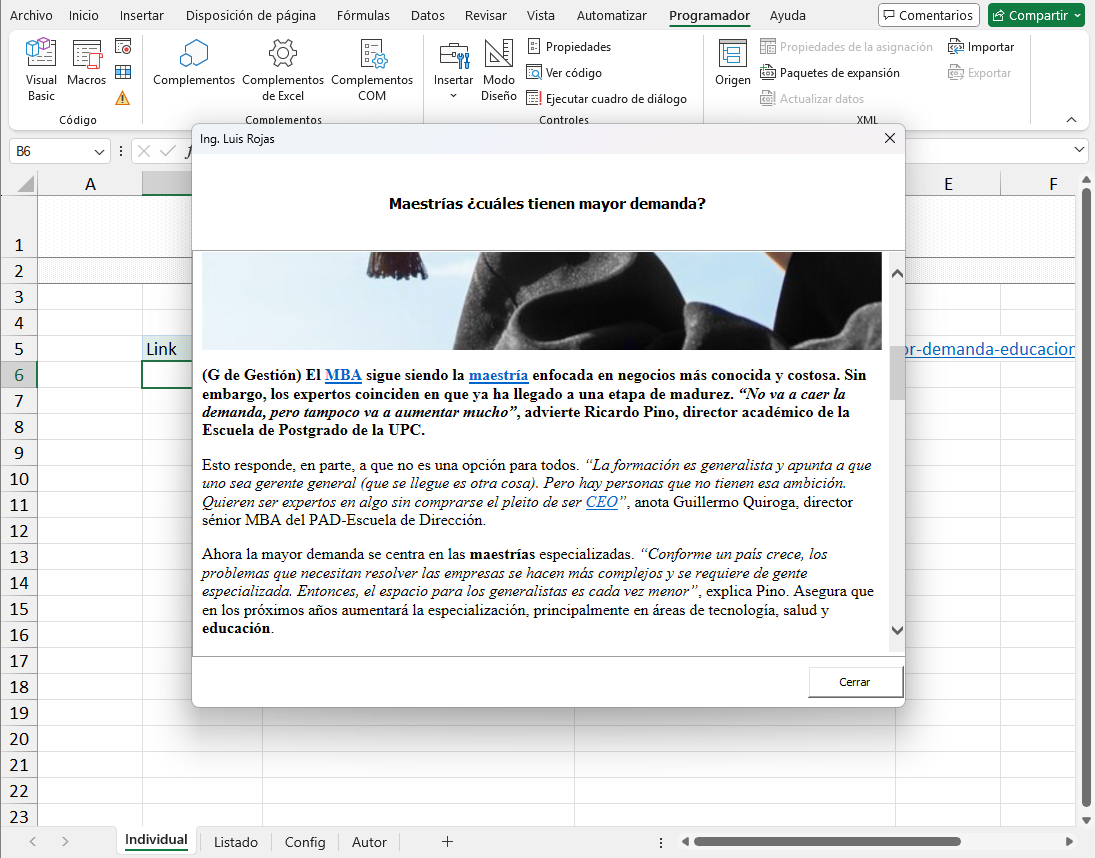
Task: Click Ejecutar cuadro de diálogo
Action: click(x=607, y=98)
